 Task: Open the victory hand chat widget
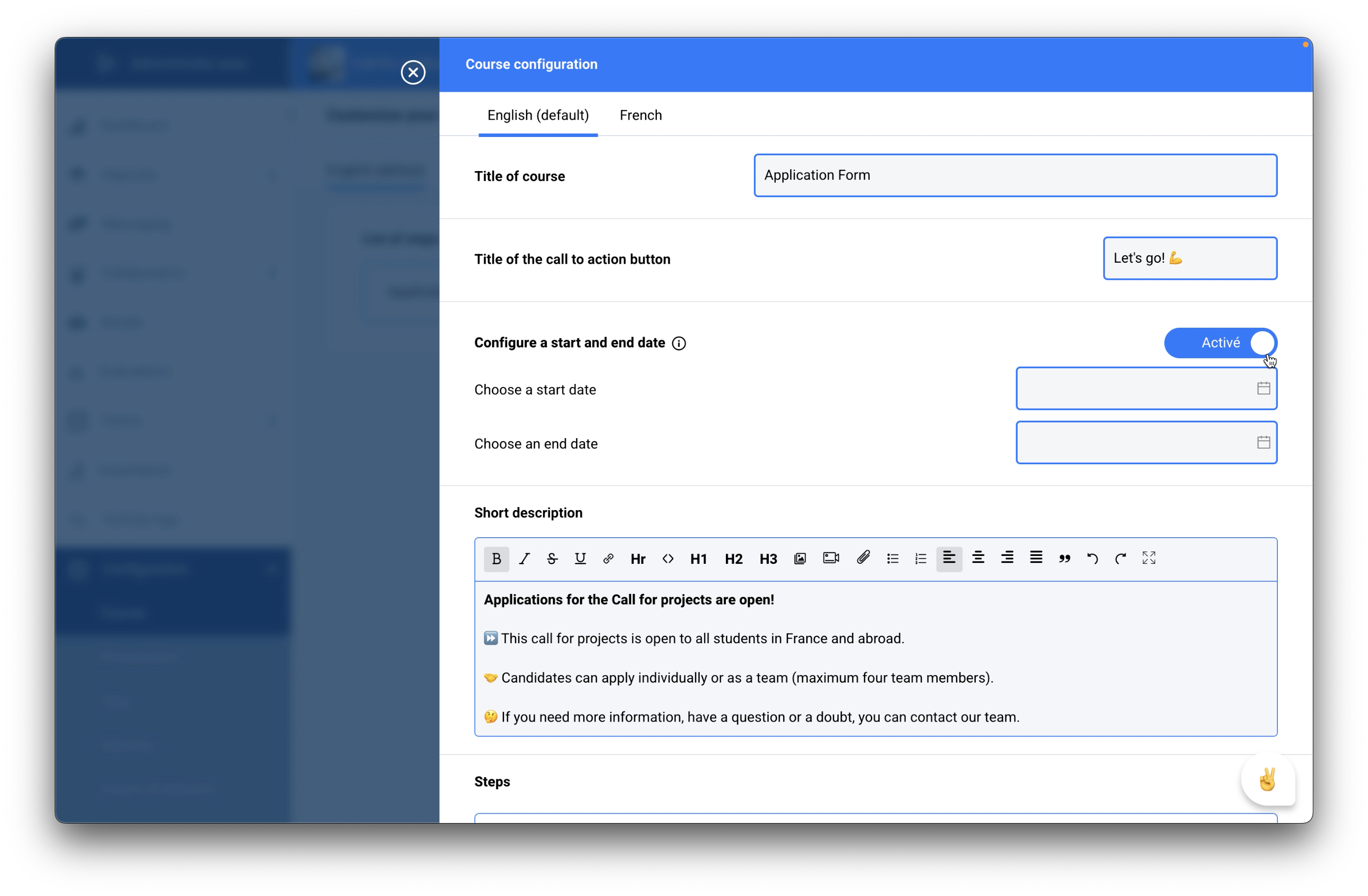1267,780
